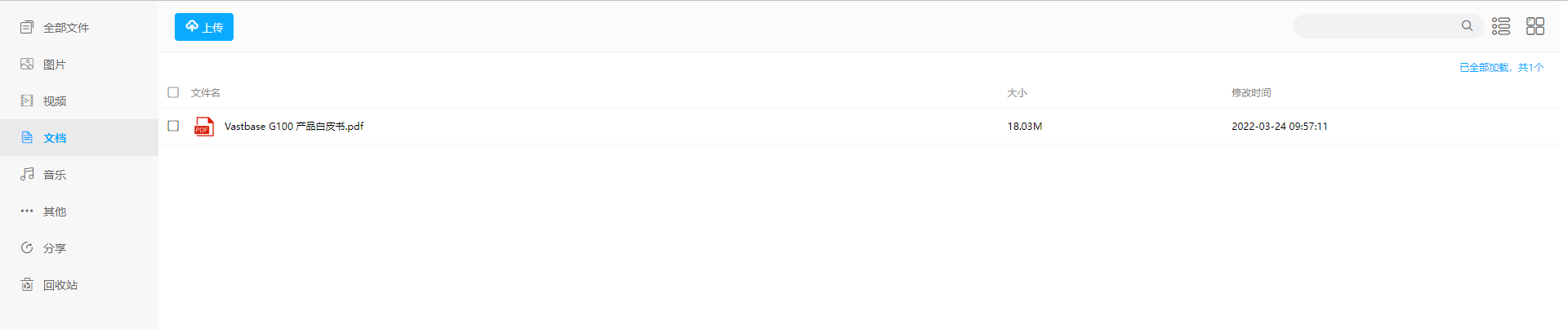The width and height of the screenshot is (1568, 330).
Task: Click the Upload (上传) button
Action: pos(204,27)
